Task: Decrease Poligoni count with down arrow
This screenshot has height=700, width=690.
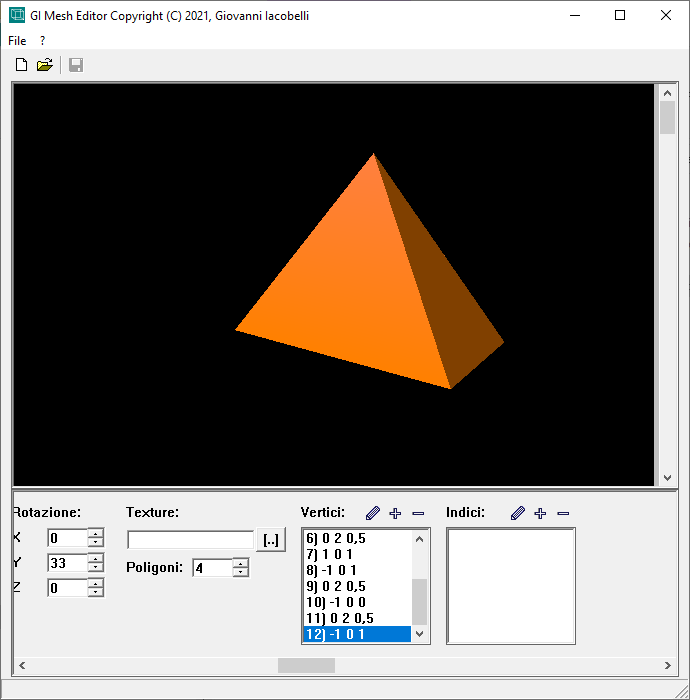Action: click(241, 572)
